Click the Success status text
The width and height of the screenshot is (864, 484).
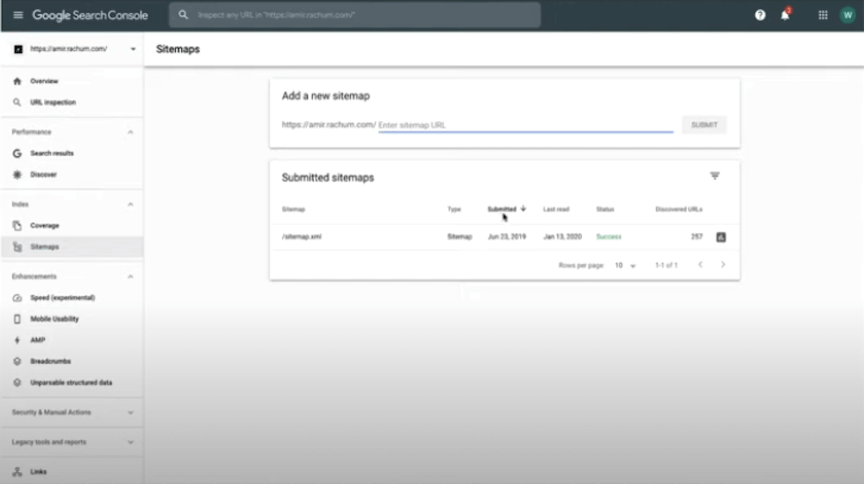click(x=608, y=236)
